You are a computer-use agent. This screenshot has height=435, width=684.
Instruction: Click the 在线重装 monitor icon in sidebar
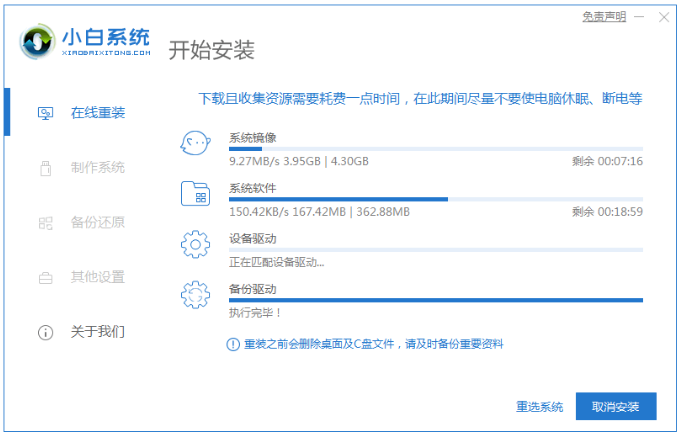45,113
